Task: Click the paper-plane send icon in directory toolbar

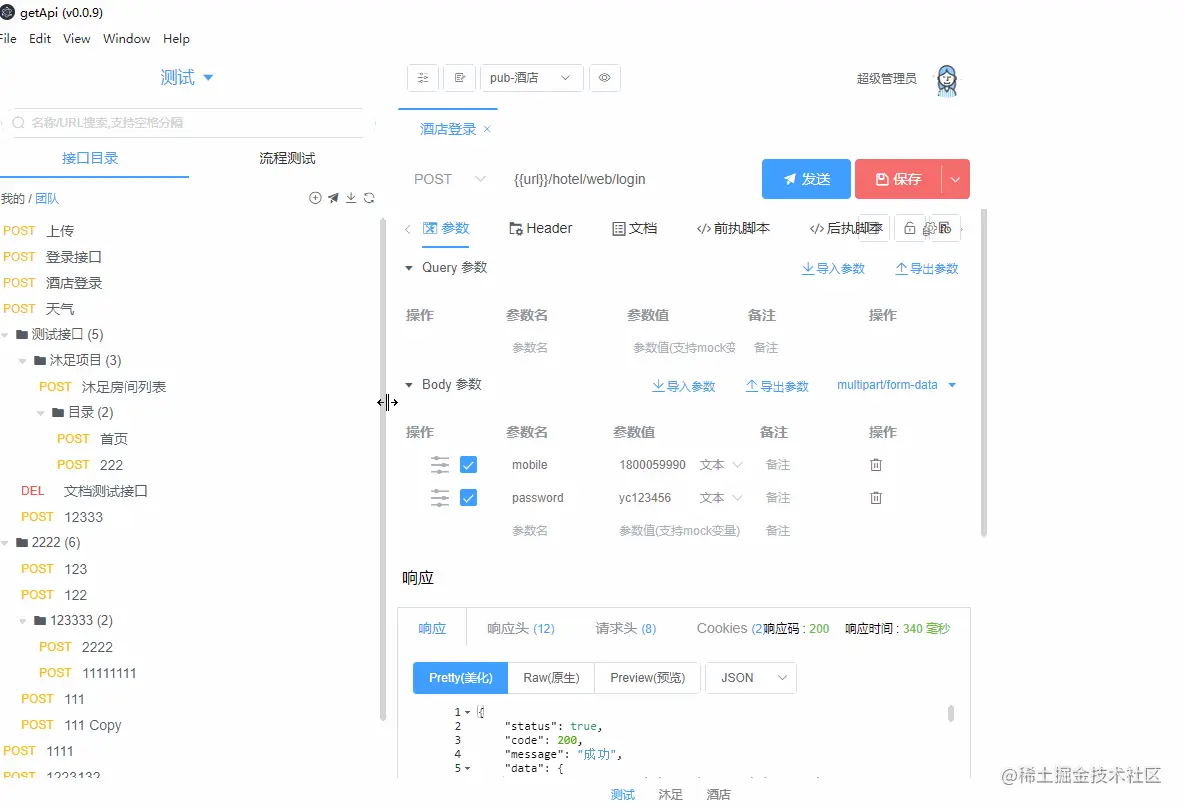Action: point(333,198)
